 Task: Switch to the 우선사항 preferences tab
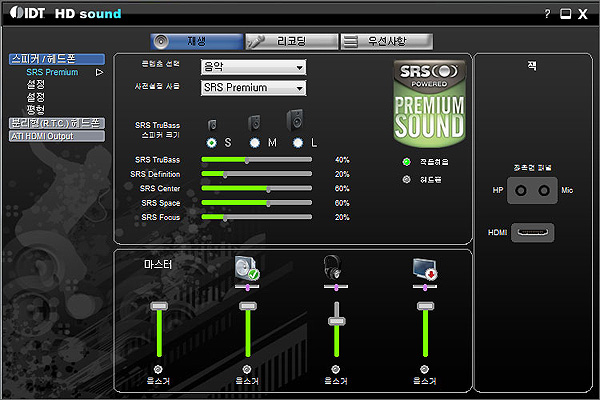(x=386, y=41)
